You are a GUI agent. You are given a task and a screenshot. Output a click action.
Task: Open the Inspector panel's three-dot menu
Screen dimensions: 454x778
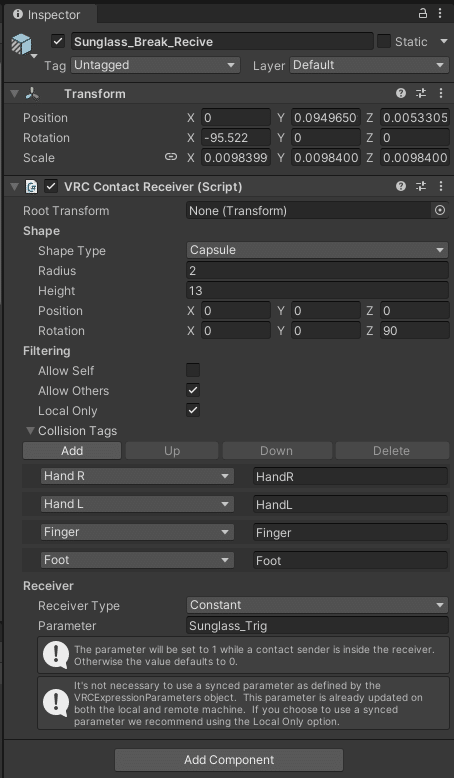pos(440,13)
